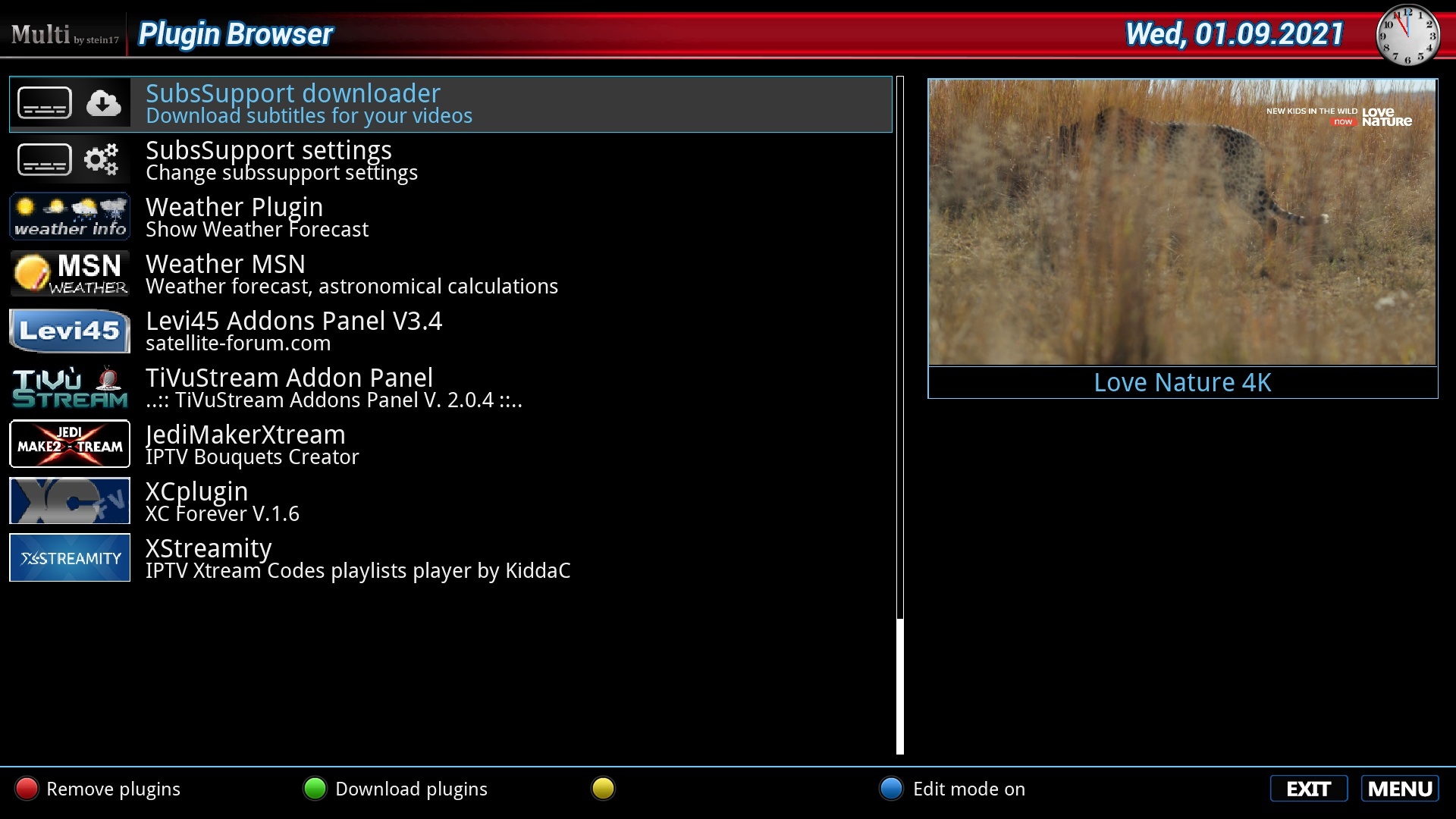The width and height of the screenshot is (1456, 819).
Task: Select Weather Plugin forecast icon
Action: 69,216
